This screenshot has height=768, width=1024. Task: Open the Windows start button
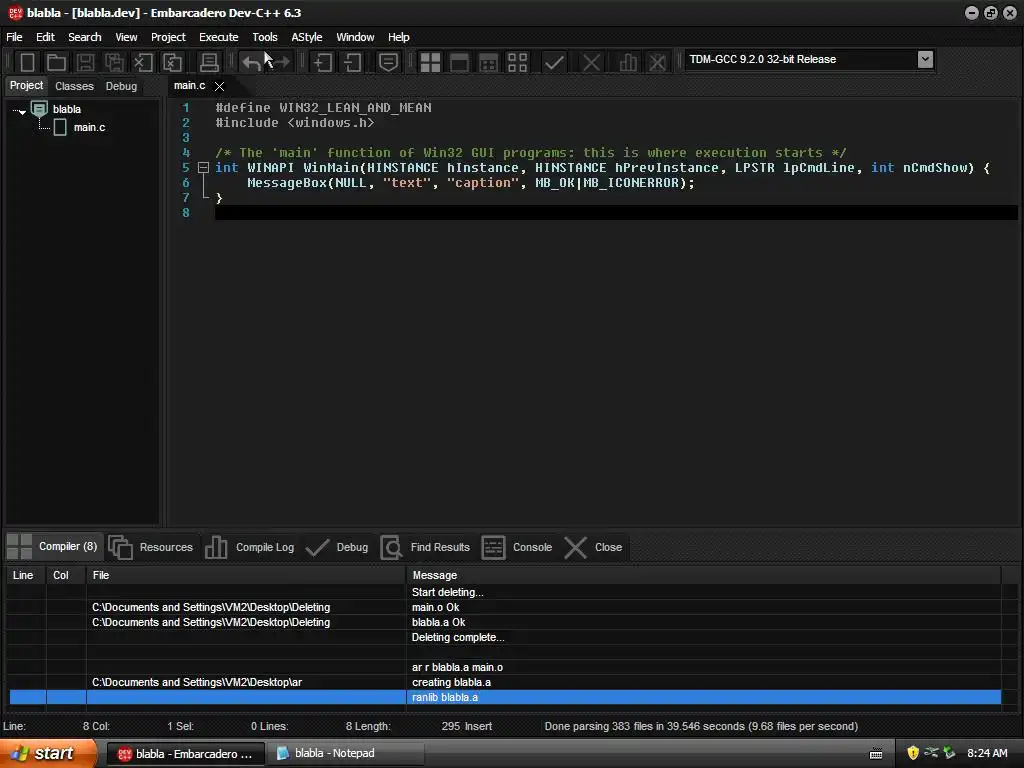pos(46,754)
